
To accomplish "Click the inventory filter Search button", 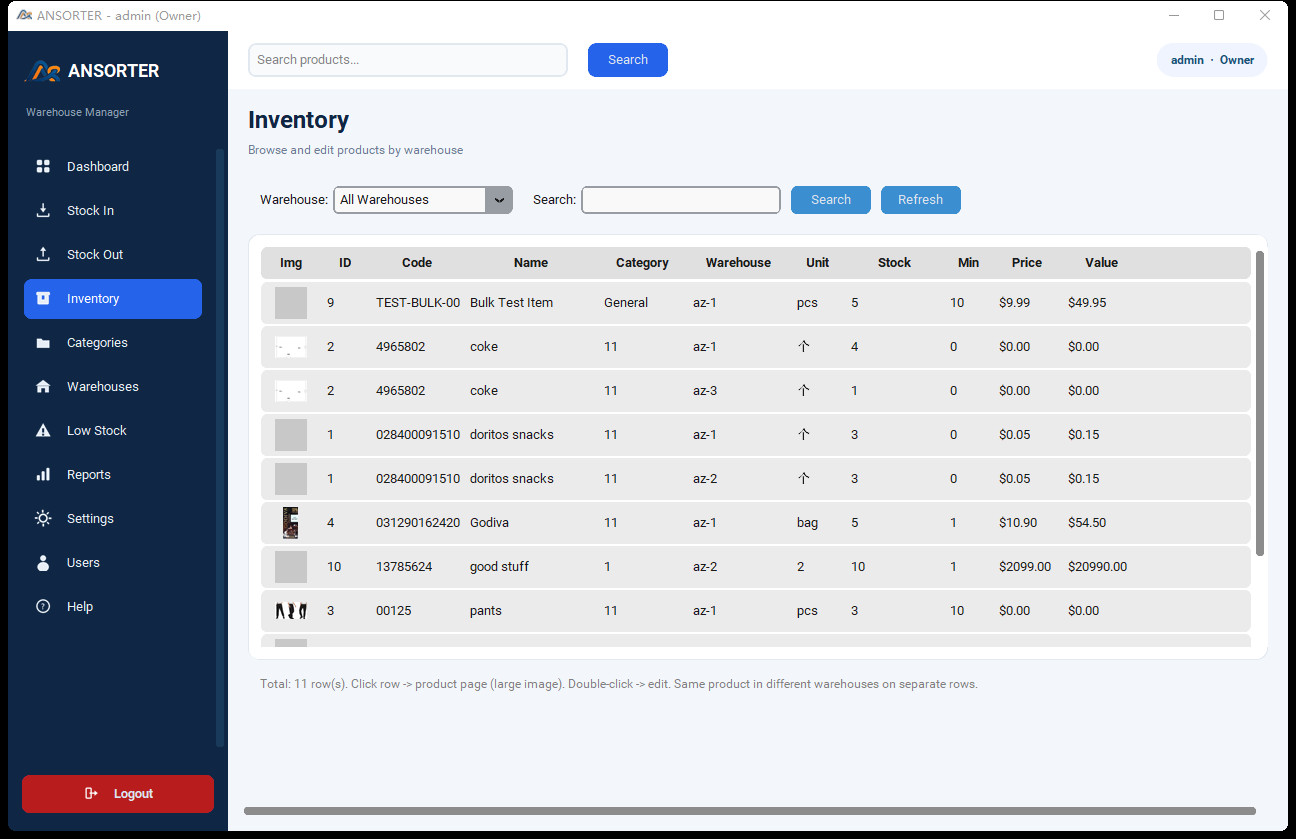I will (831, 199).
